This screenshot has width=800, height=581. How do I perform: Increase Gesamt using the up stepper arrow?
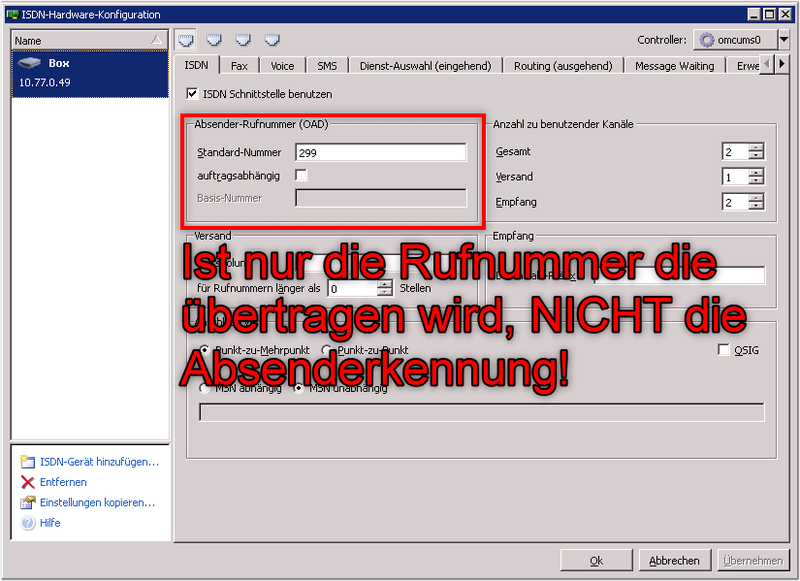point(755,147)
